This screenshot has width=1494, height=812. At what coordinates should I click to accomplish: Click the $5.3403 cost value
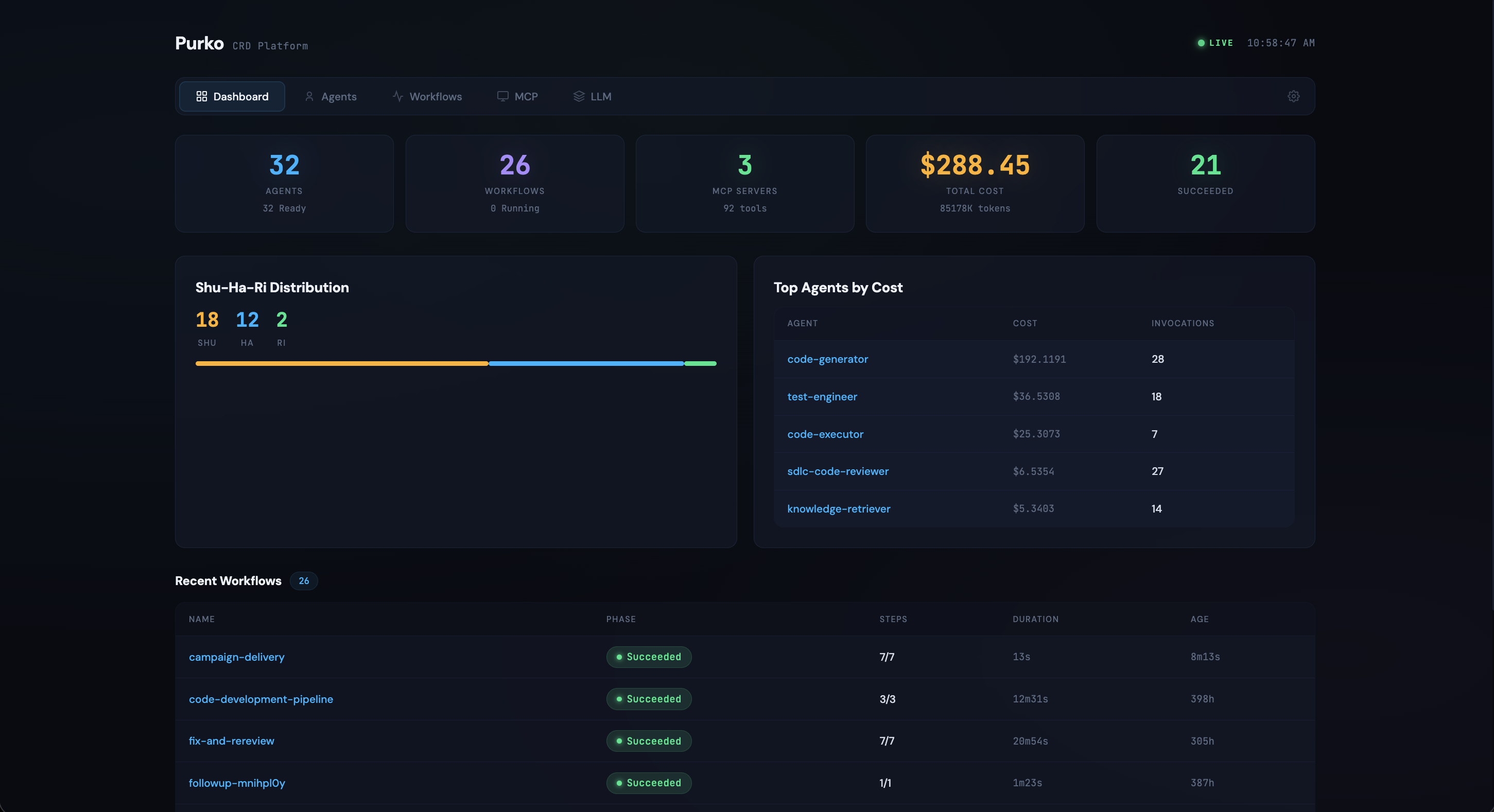(1034, 509)
